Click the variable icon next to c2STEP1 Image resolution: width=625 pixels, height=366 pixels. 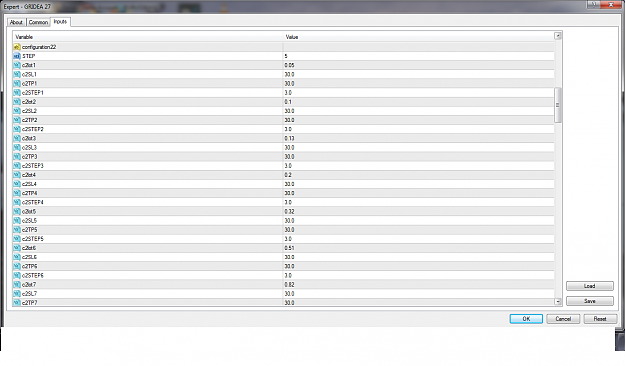click(x=17, y=93)
